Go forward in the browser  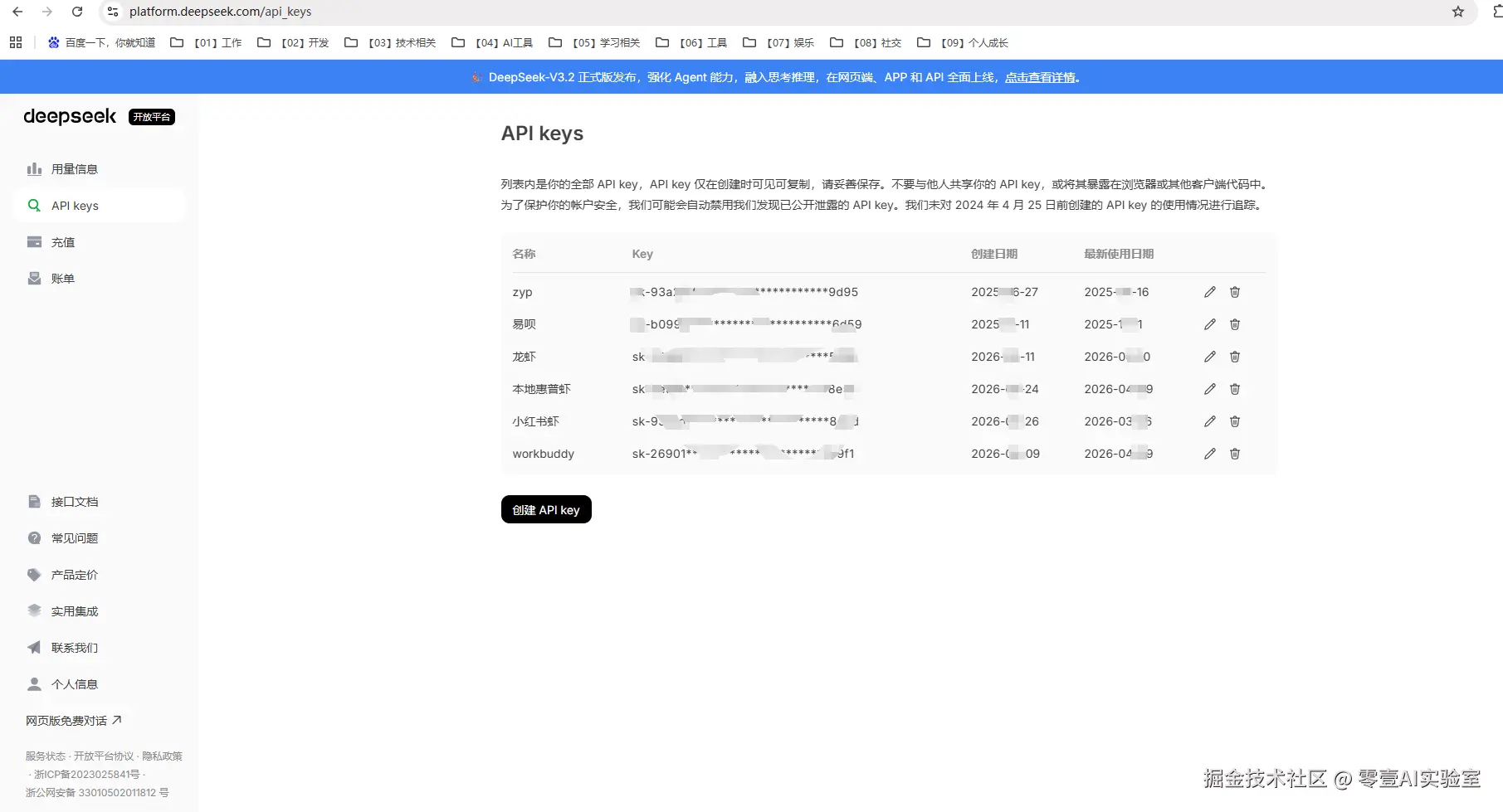(x=47, y=12)
